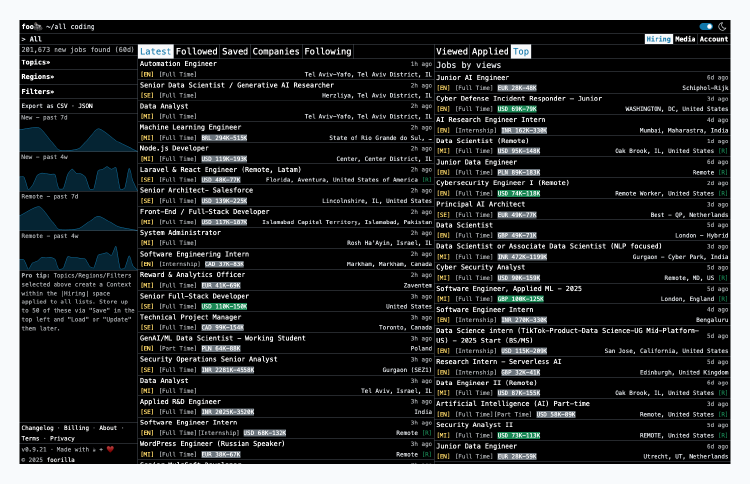Open the Automation Engineer job
This screenshot has height=484, width=750.
[x=178, y=64]
